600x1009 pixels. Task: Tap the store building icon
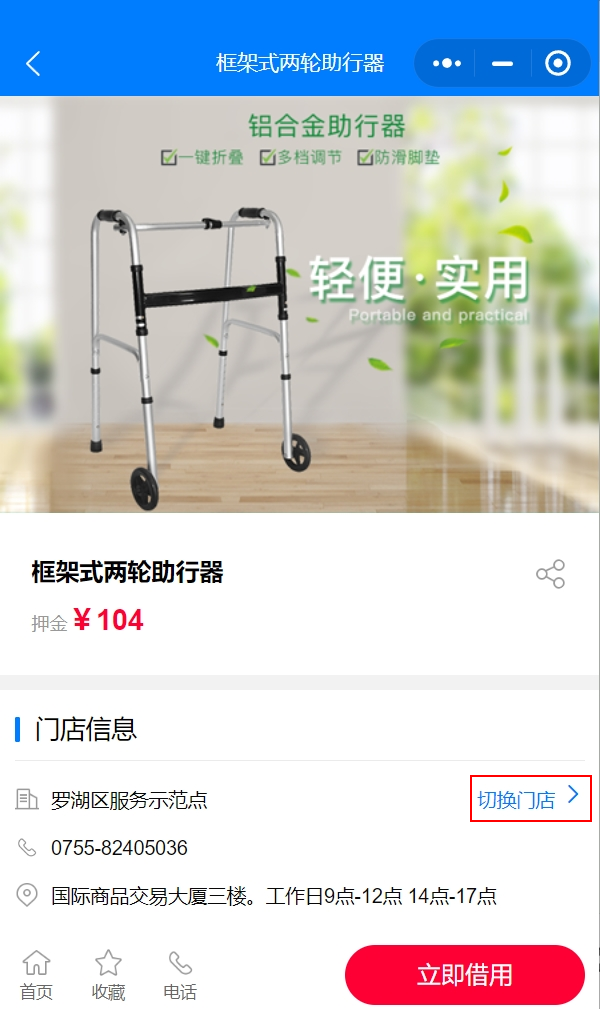click(x=26, y=799)
